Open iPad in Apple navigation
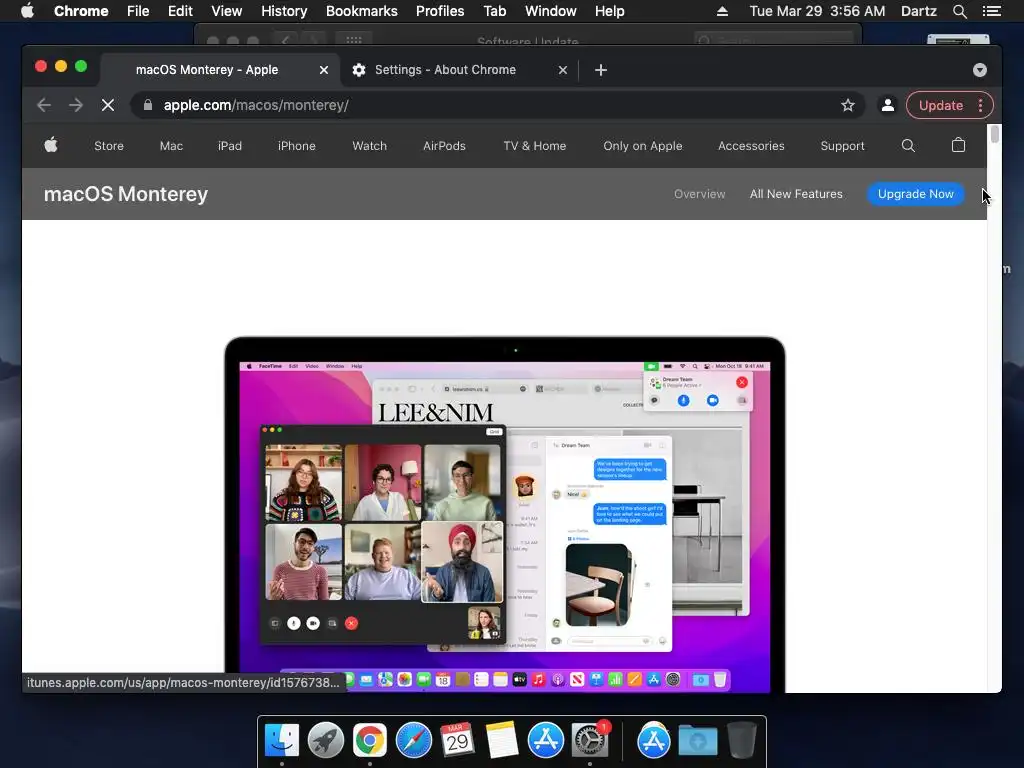 pos(230,146)
